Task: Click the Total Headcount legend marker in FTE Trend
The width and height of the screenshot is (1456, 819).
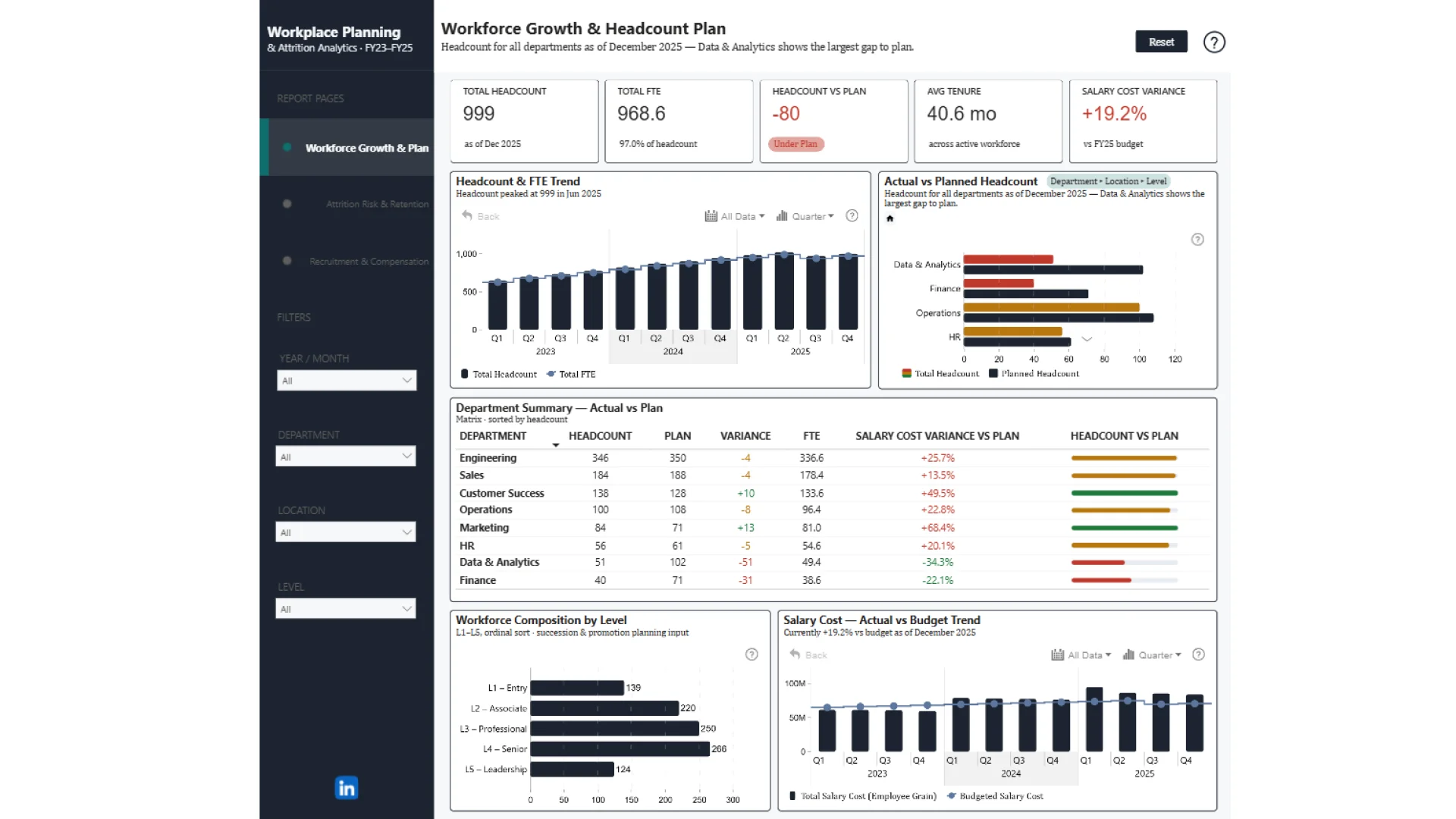Action: pyautogui.click(x=464, y=374)
